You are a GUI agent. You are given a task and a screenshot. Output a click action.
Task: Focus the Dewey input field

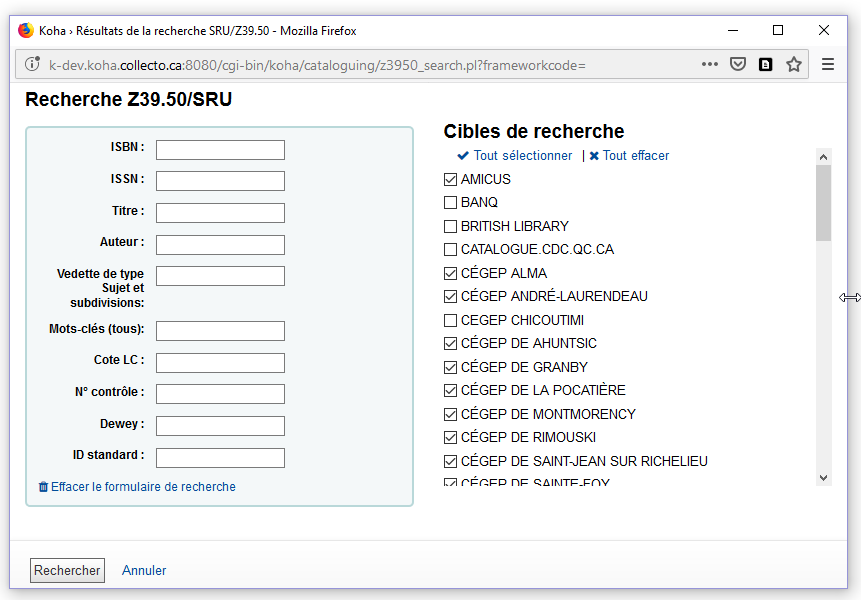pyautogui.click(x=220, y=426)
